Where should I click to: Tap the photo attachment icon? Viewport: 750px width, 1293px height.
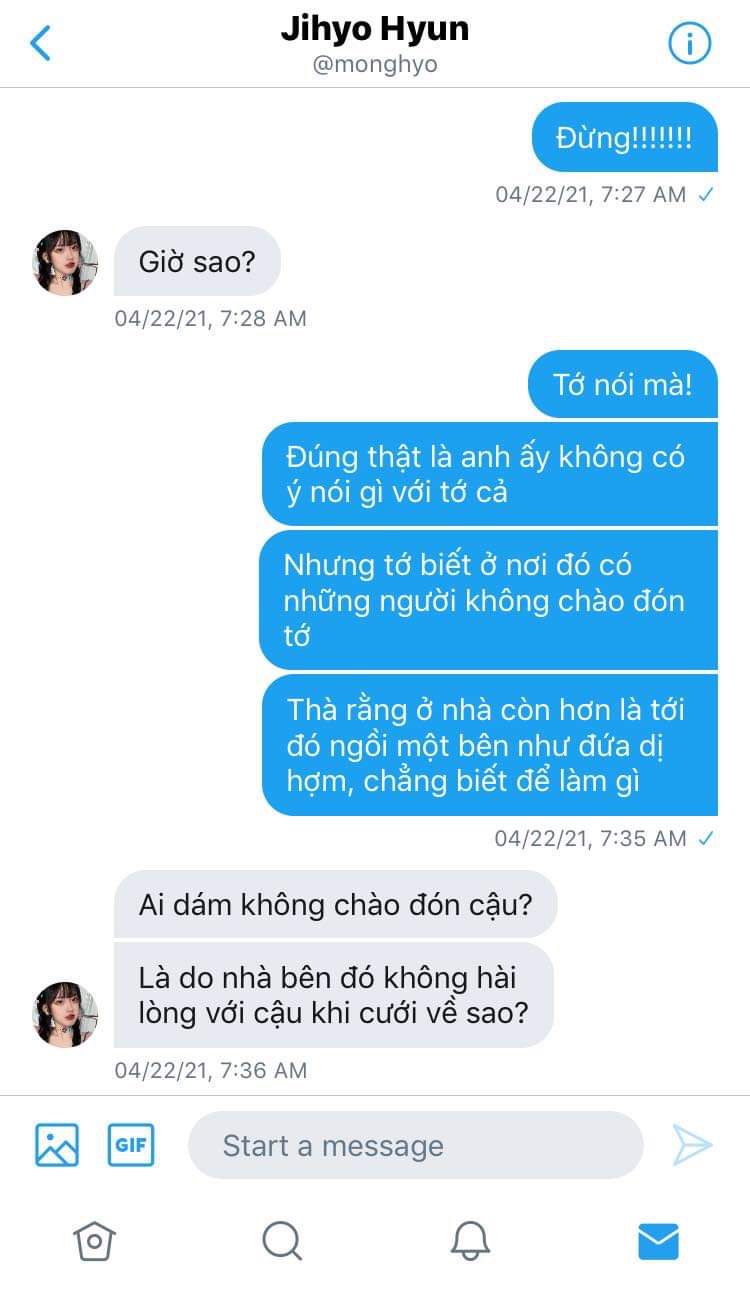[x=57, y=1145]
